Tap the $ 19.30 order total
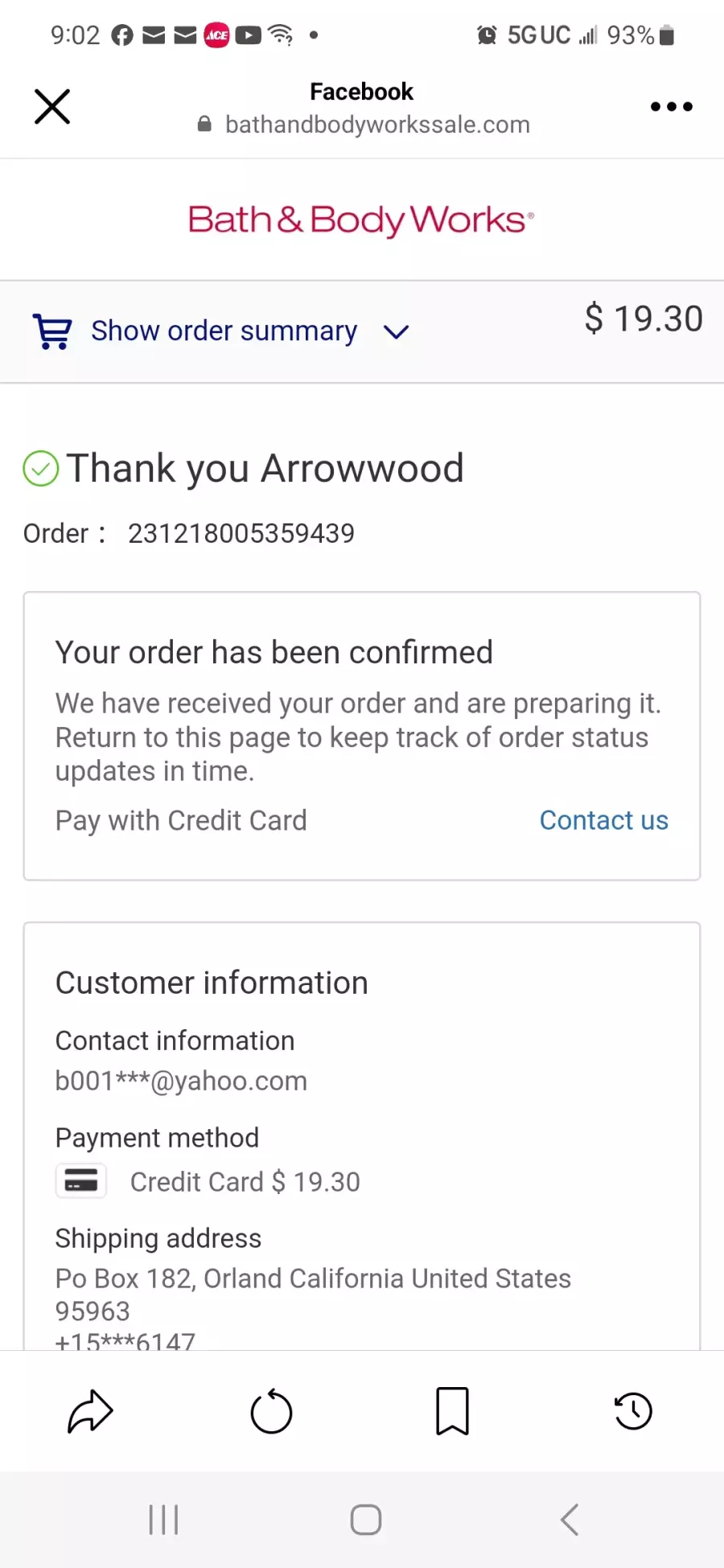The image size is (724, 1568). tap(644, 318)
